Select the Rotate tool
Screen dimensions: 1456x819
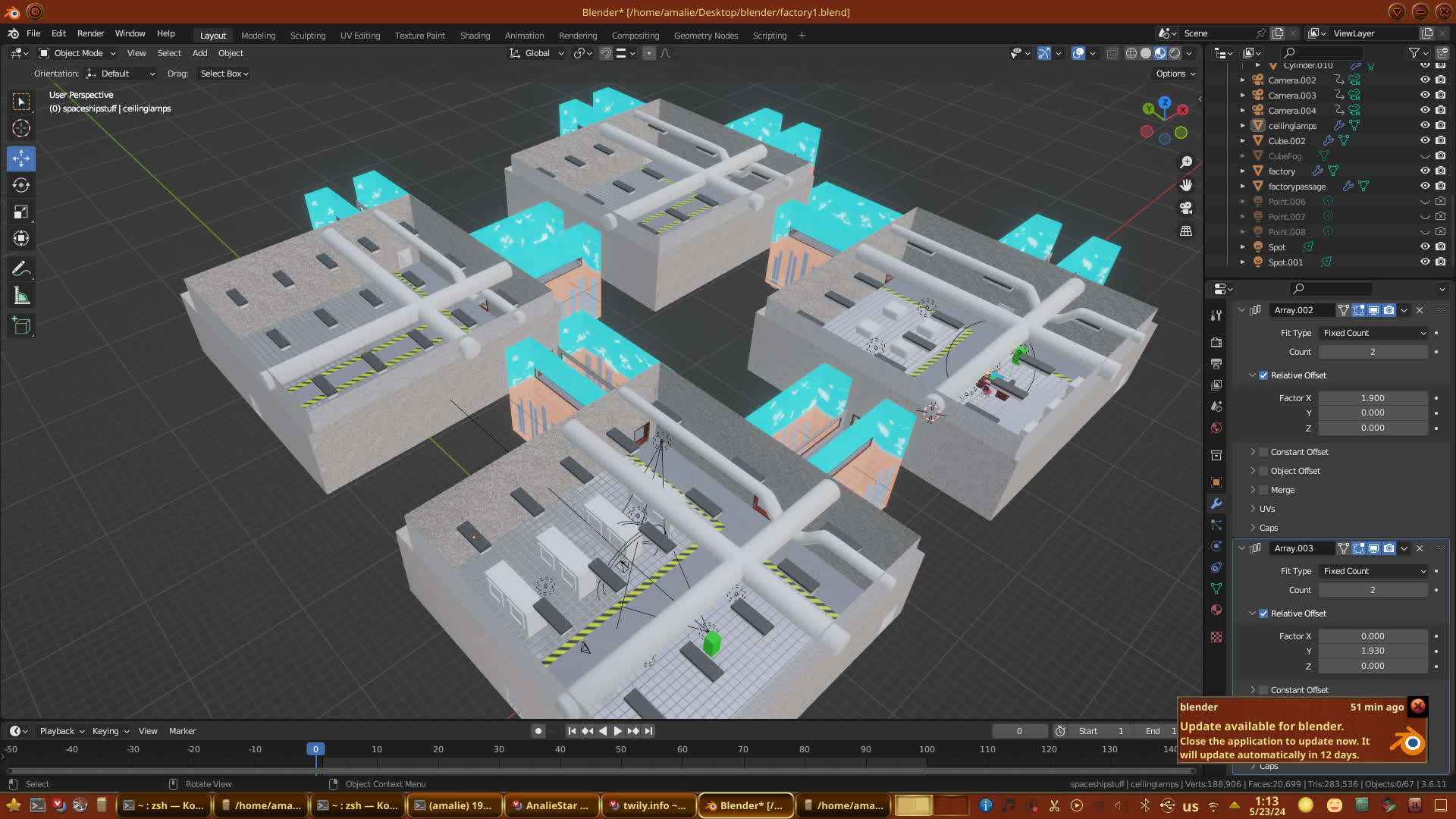(21, 185)
